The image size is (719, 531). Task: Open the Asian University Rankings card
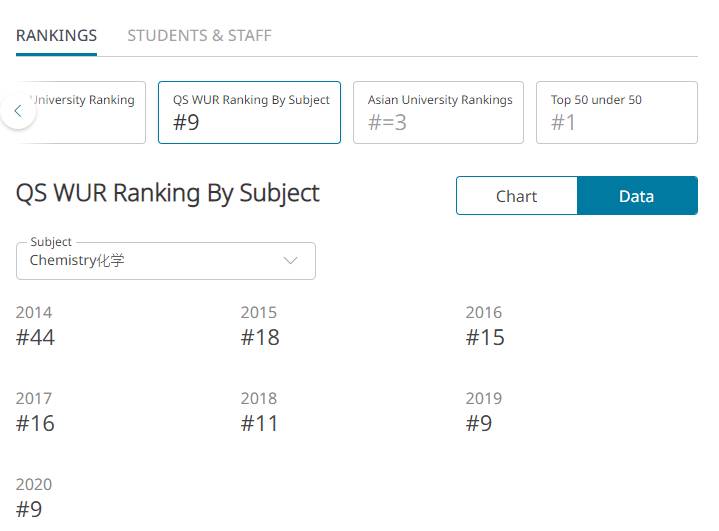[x=438, y=112]
